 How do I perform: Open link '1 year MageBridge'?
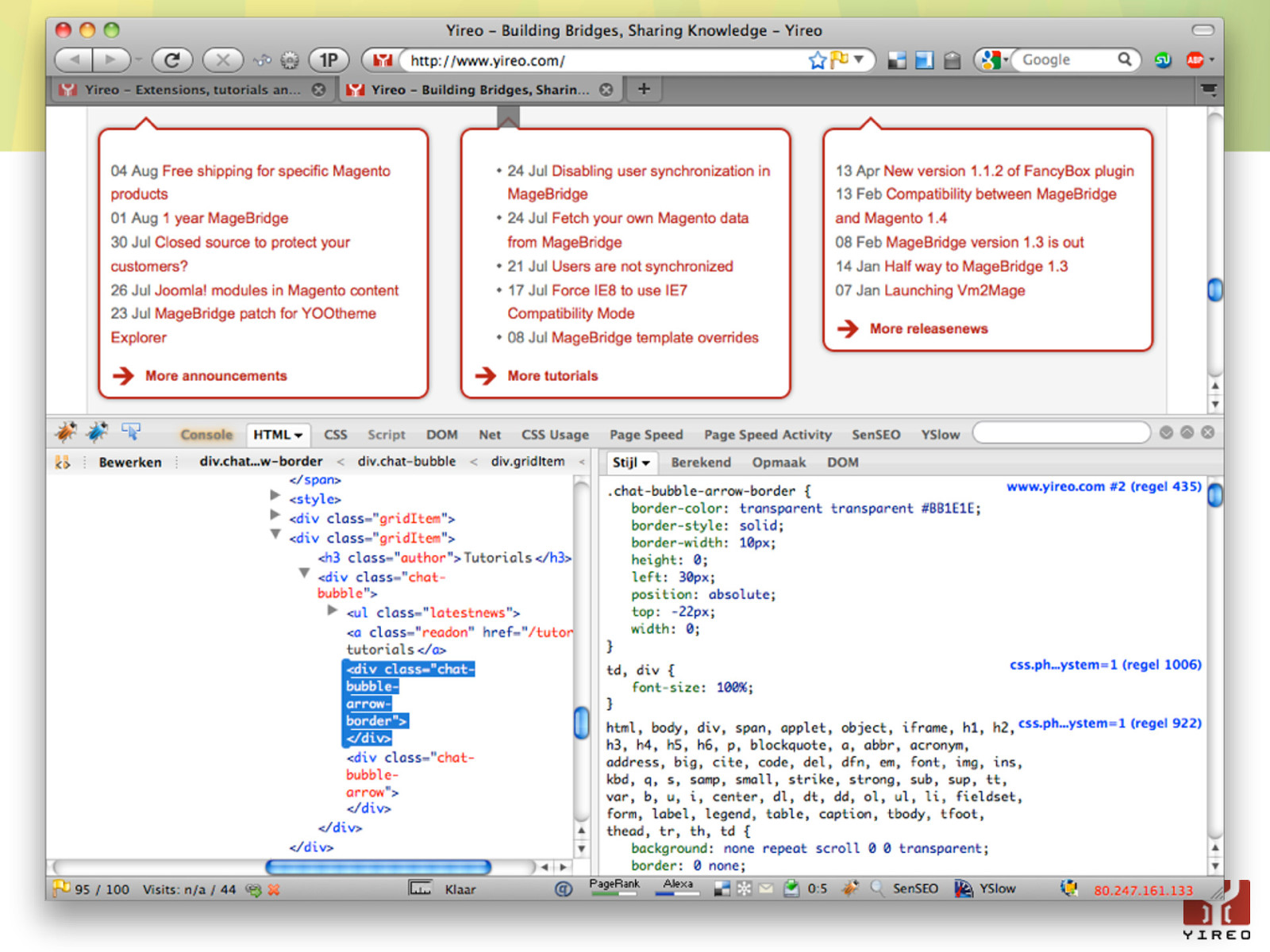[x=225, y=218]
